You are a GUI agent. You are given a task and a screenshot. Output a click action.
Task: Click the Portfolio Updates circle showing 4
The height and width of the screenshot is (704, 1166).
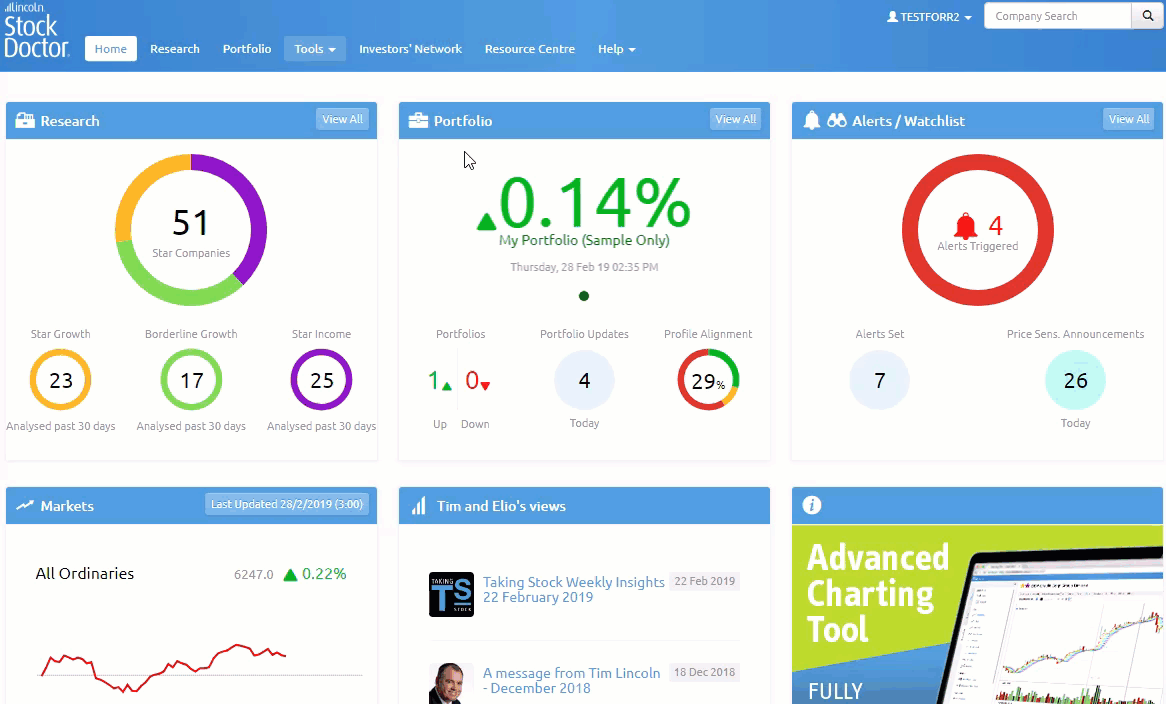click(x=584, y=380)
